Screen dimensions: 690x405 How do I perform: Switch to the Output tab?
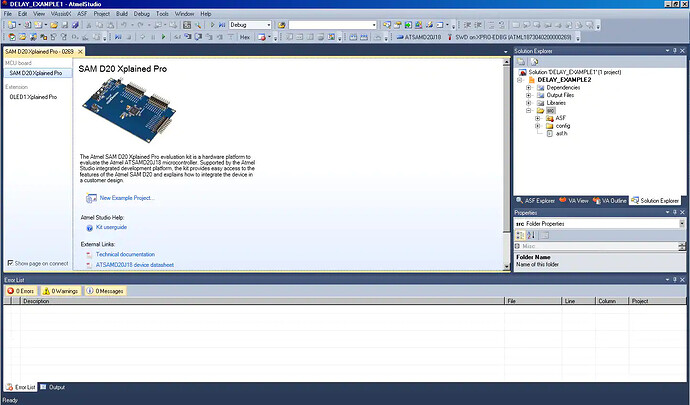click(x=52, y=387)
